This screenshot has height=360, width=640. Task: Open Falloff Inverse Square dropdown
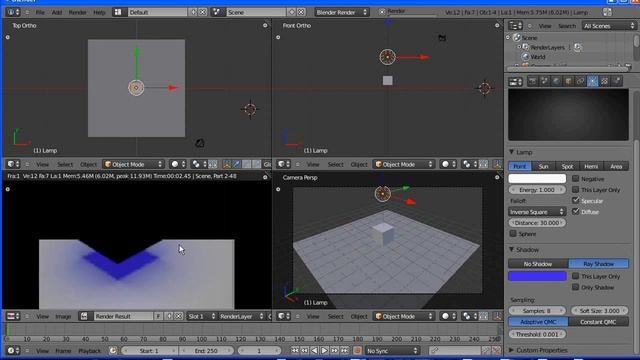[x=537, y=212]
